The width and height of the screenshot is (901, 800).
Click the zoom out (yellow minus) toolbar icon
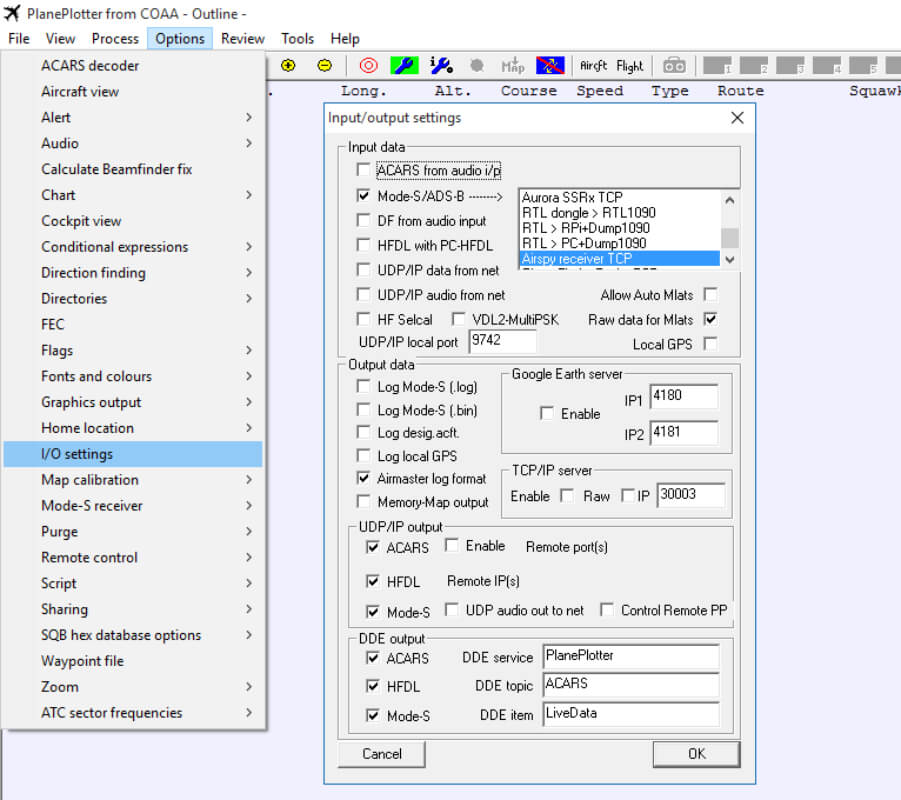click(325, 66)
